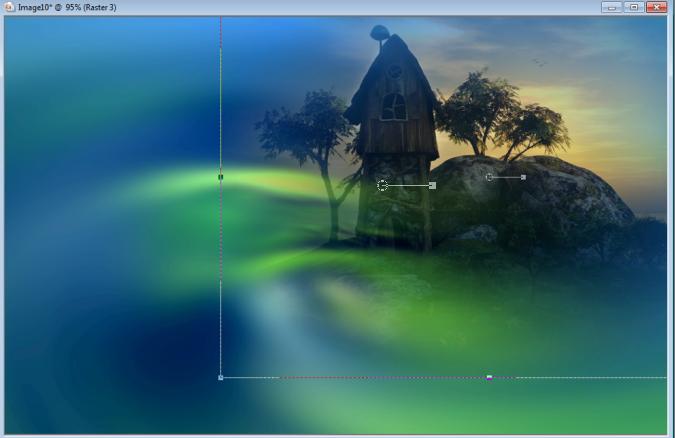Click the Image10 document icon in title bar
This screenshot has height=438, width=675.
click(9, 7)
